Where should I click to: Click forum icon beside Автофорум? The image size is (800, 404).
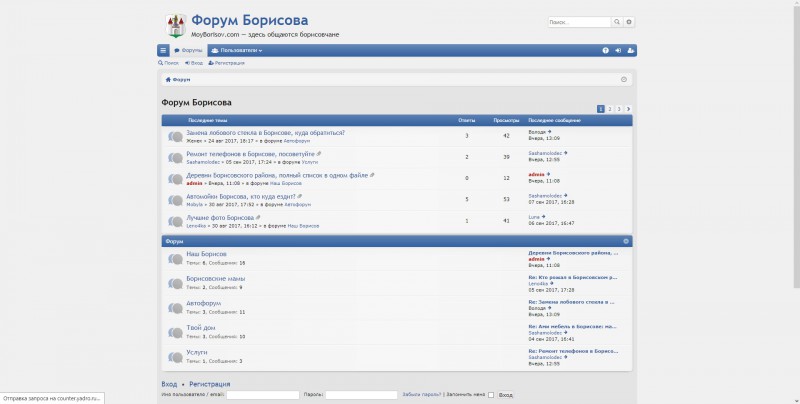pos(175,308)
